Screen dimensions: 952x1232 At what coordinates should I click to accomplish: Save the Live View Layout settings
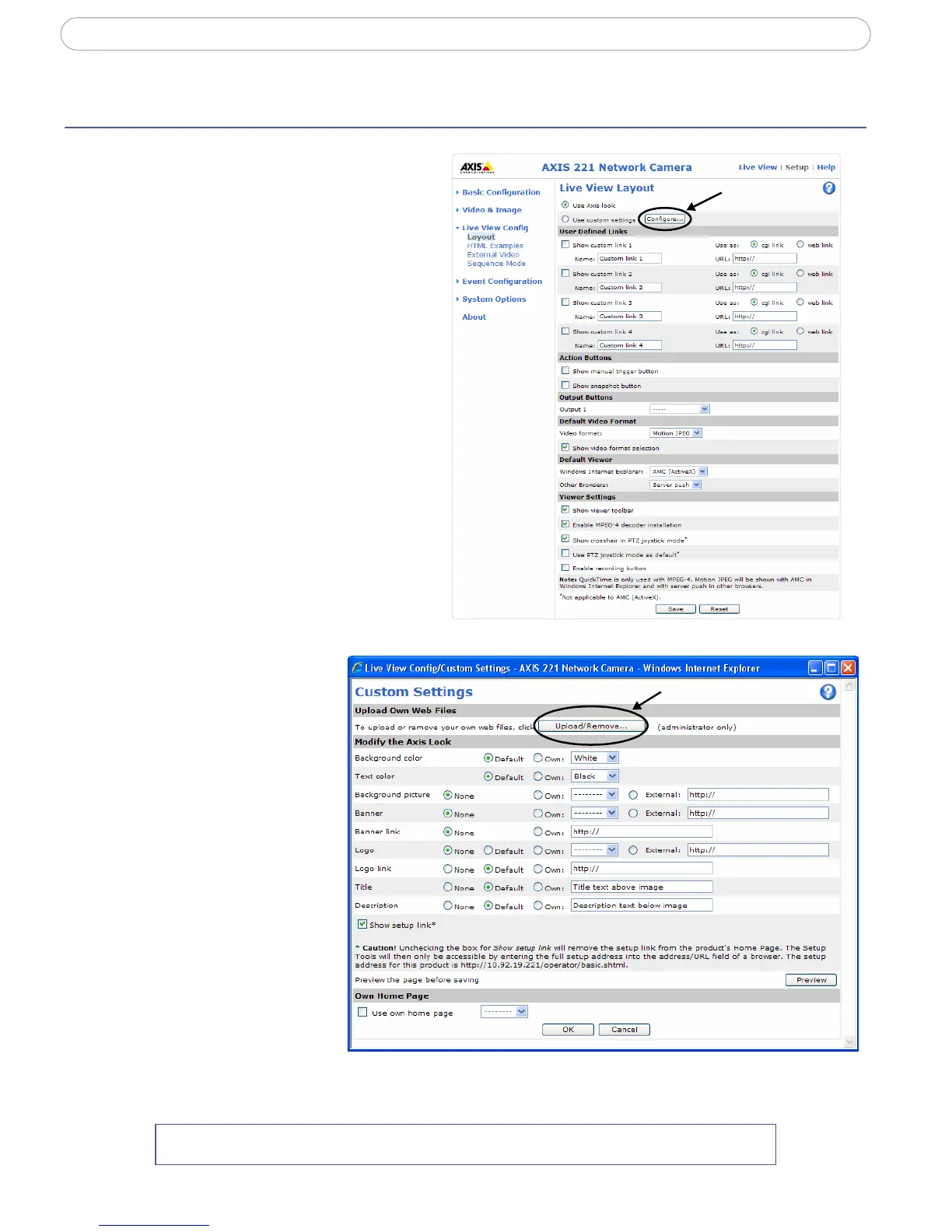676,609
